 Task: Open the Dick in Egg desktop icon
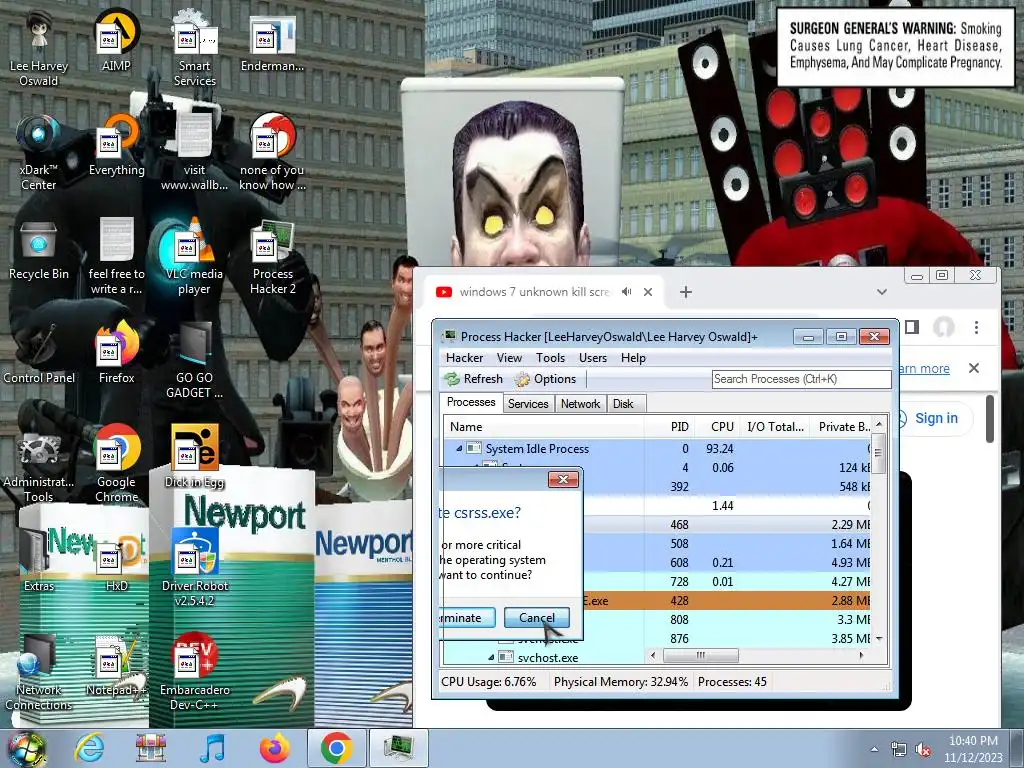click(195, 458)
